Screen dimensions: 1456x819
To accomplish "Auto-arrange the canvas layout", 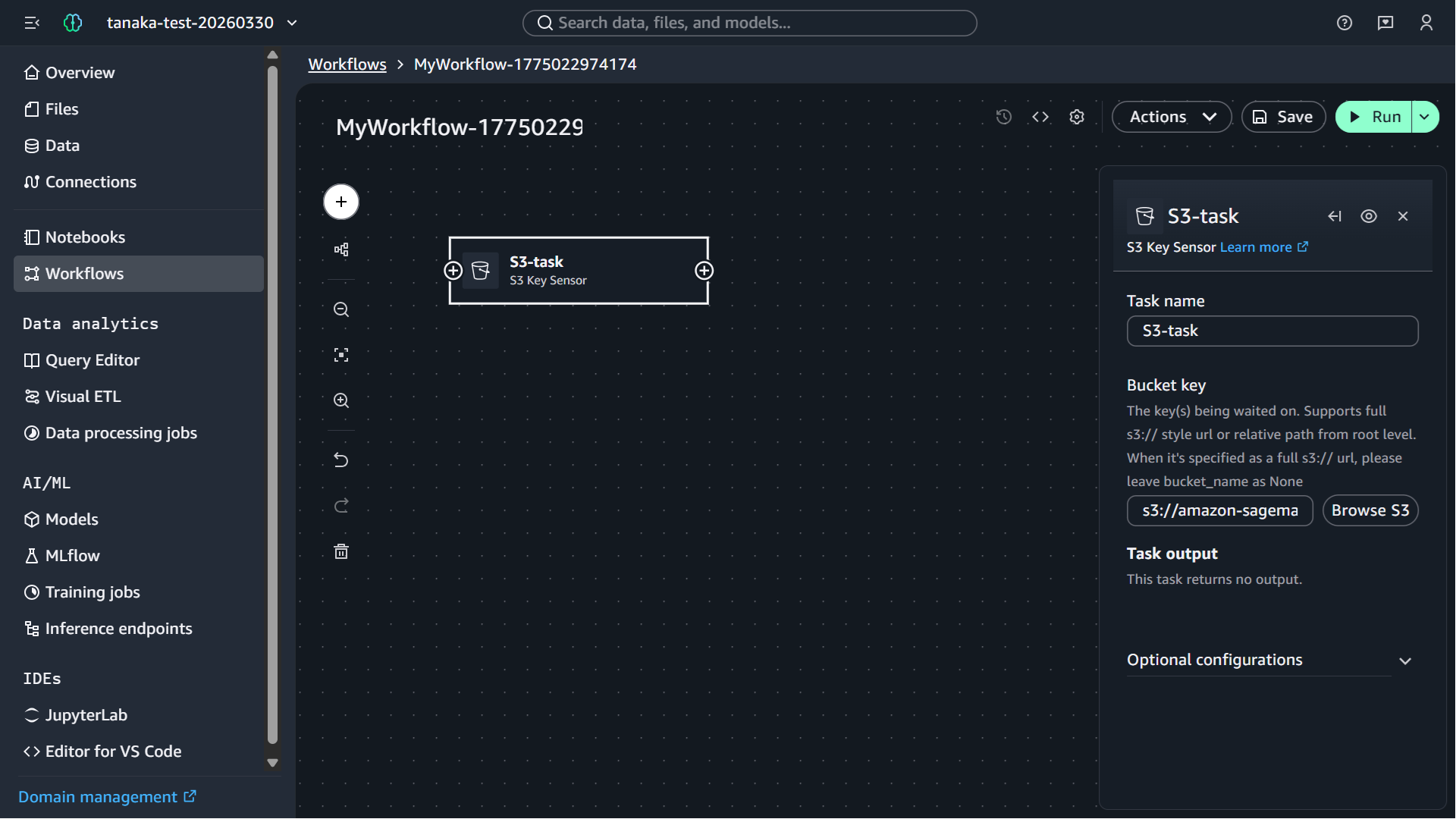I will coord(341,249).
